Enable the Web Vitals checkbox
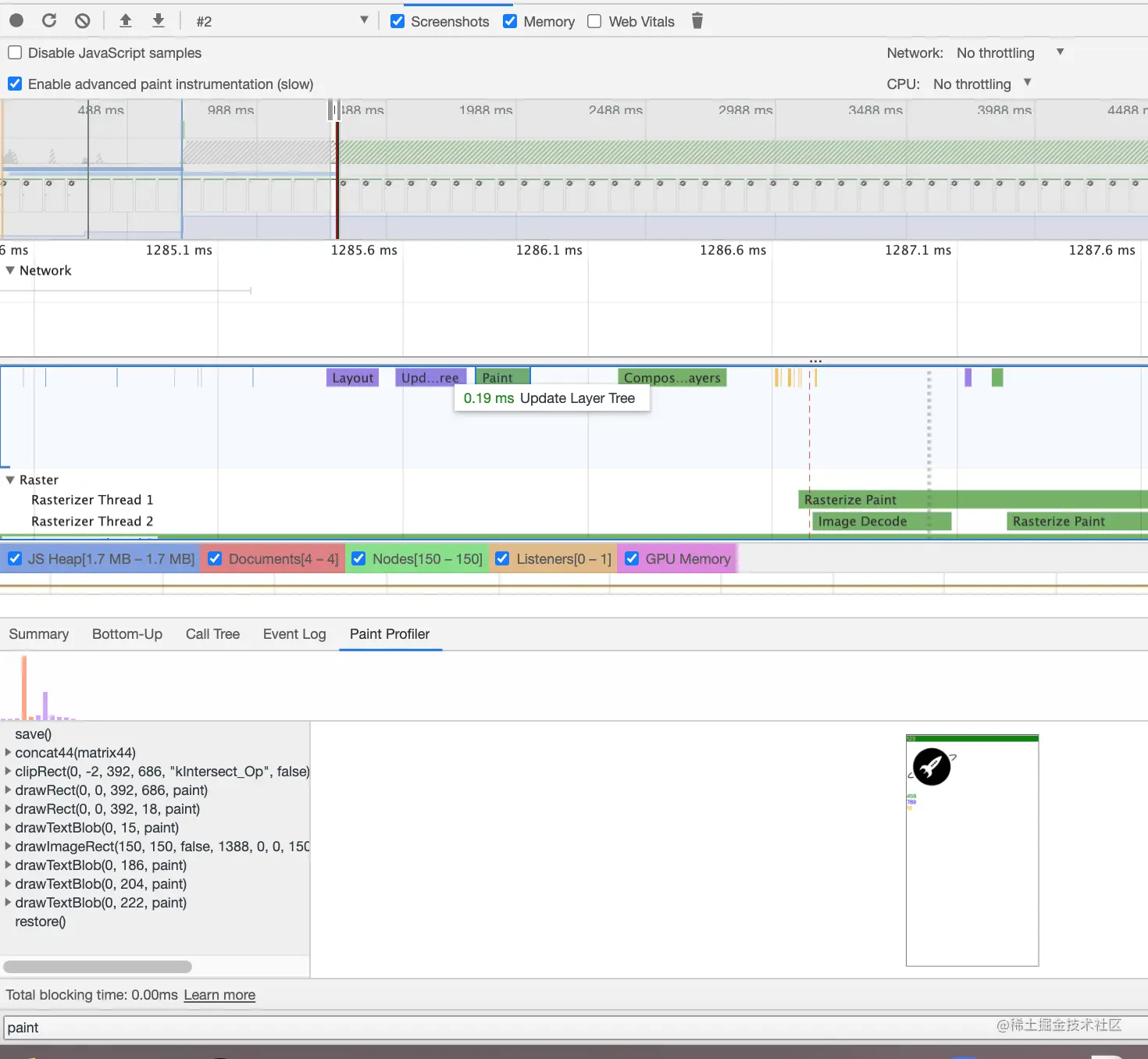Image resolution: width=1148 pixels, height=1059 pixels. [594, 21]
